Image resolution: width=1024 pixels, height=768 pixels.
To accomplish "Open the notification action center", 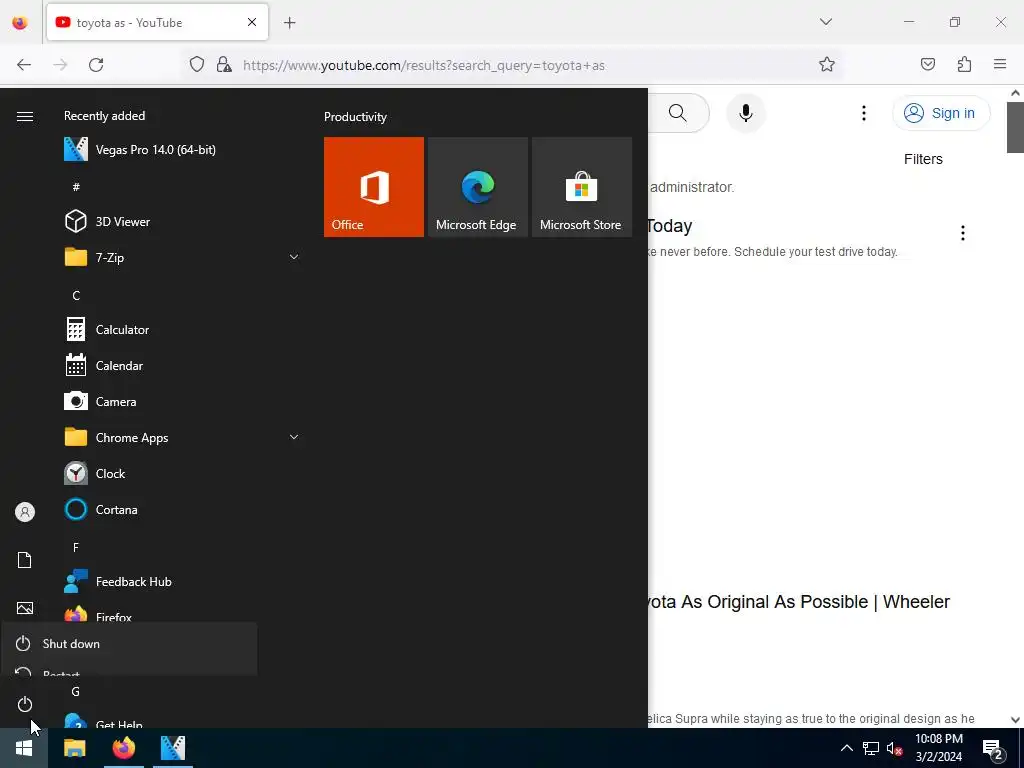I will tap(993, 750).
